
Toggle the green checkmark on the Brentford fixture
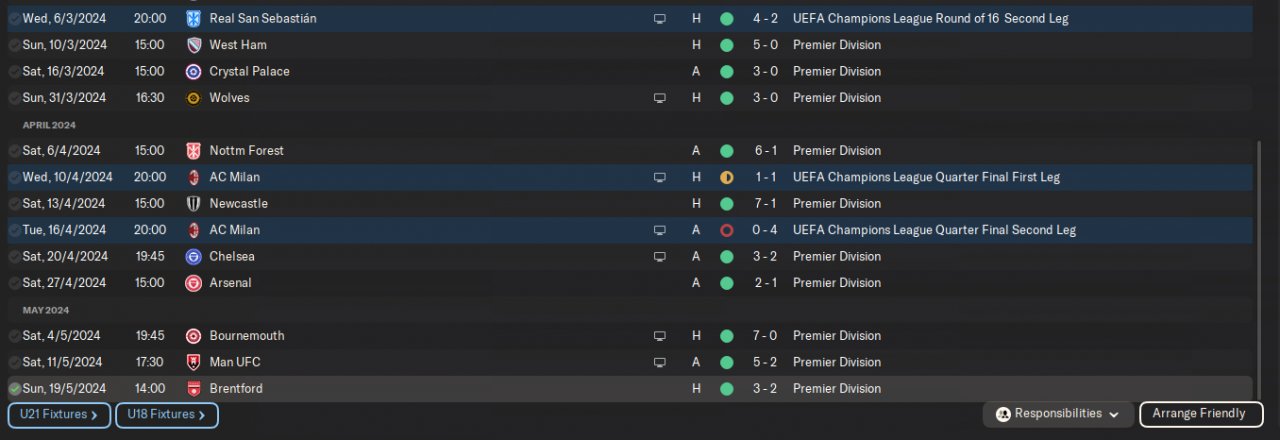coord(14,389)
